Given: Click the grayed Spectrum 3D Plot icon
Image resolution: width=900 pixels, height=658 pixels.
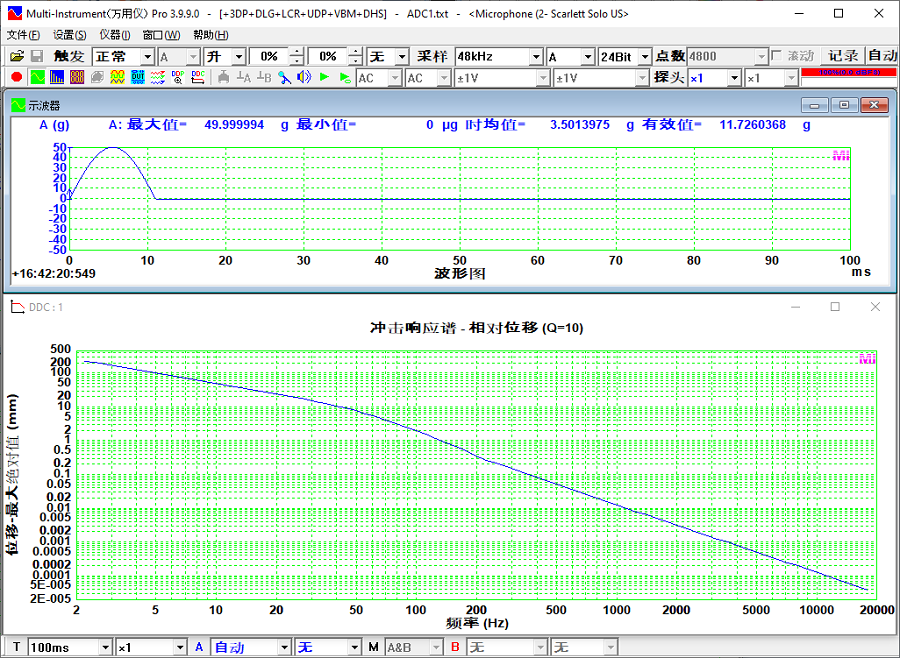Looking at the screenshot, I should tap(97, 77).
